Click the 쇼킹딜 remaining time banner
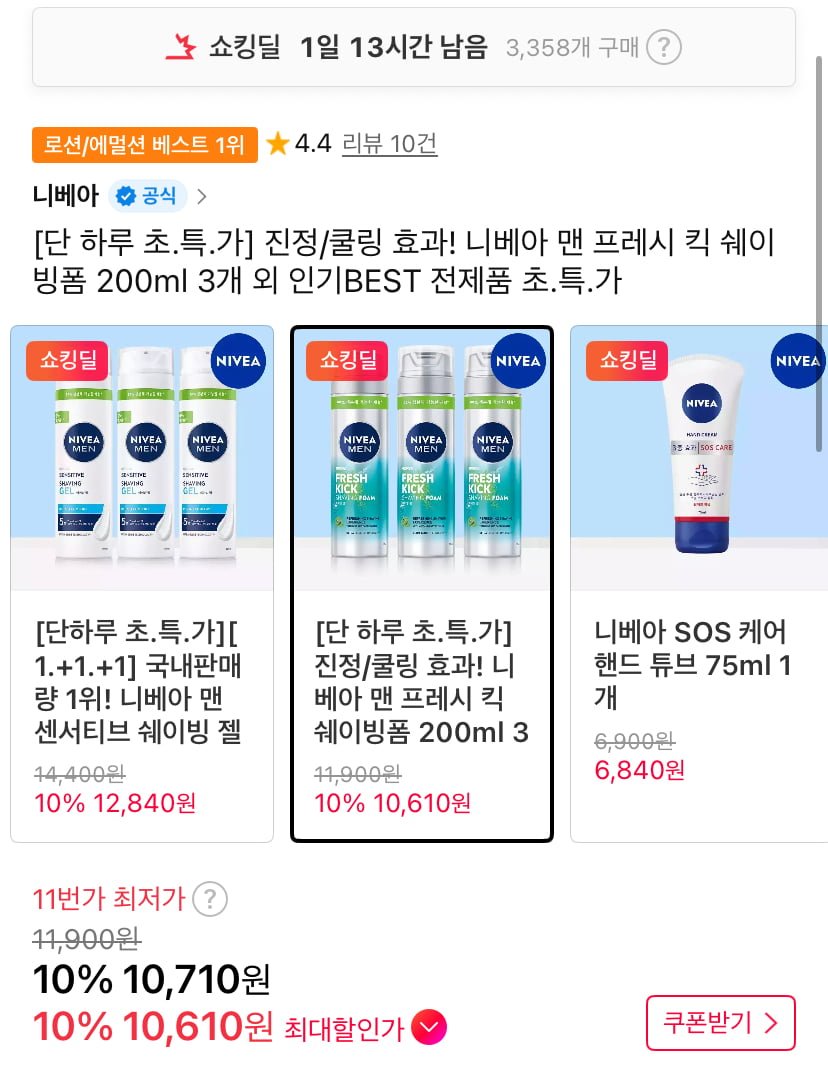The height and width of the screenshot is (1066, 828). 414,47
